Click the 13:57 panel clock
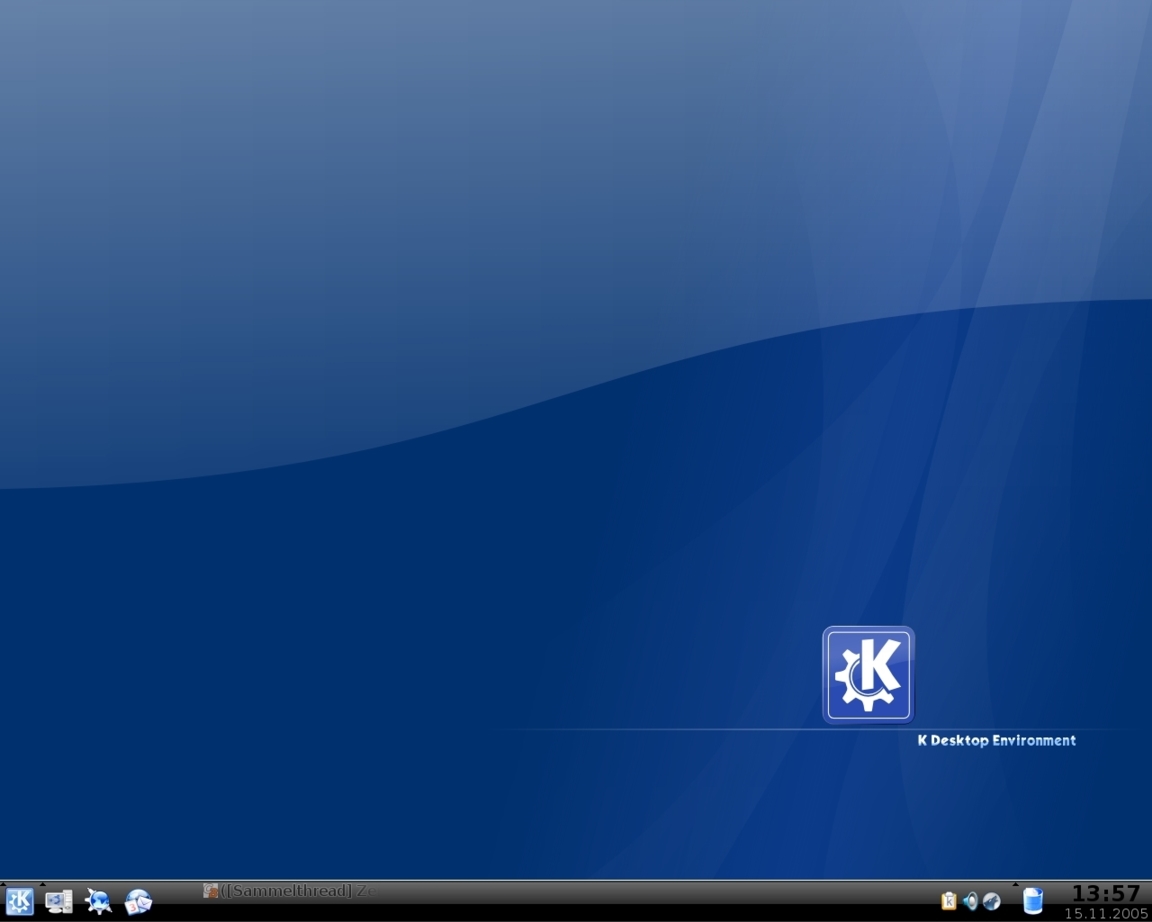 [x=1106, y=894]
